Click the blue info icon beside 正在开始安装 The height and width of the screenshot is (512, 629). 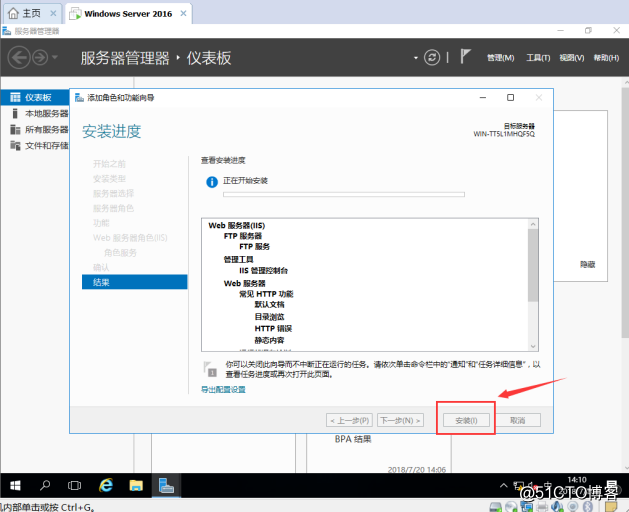click(212, 182)
